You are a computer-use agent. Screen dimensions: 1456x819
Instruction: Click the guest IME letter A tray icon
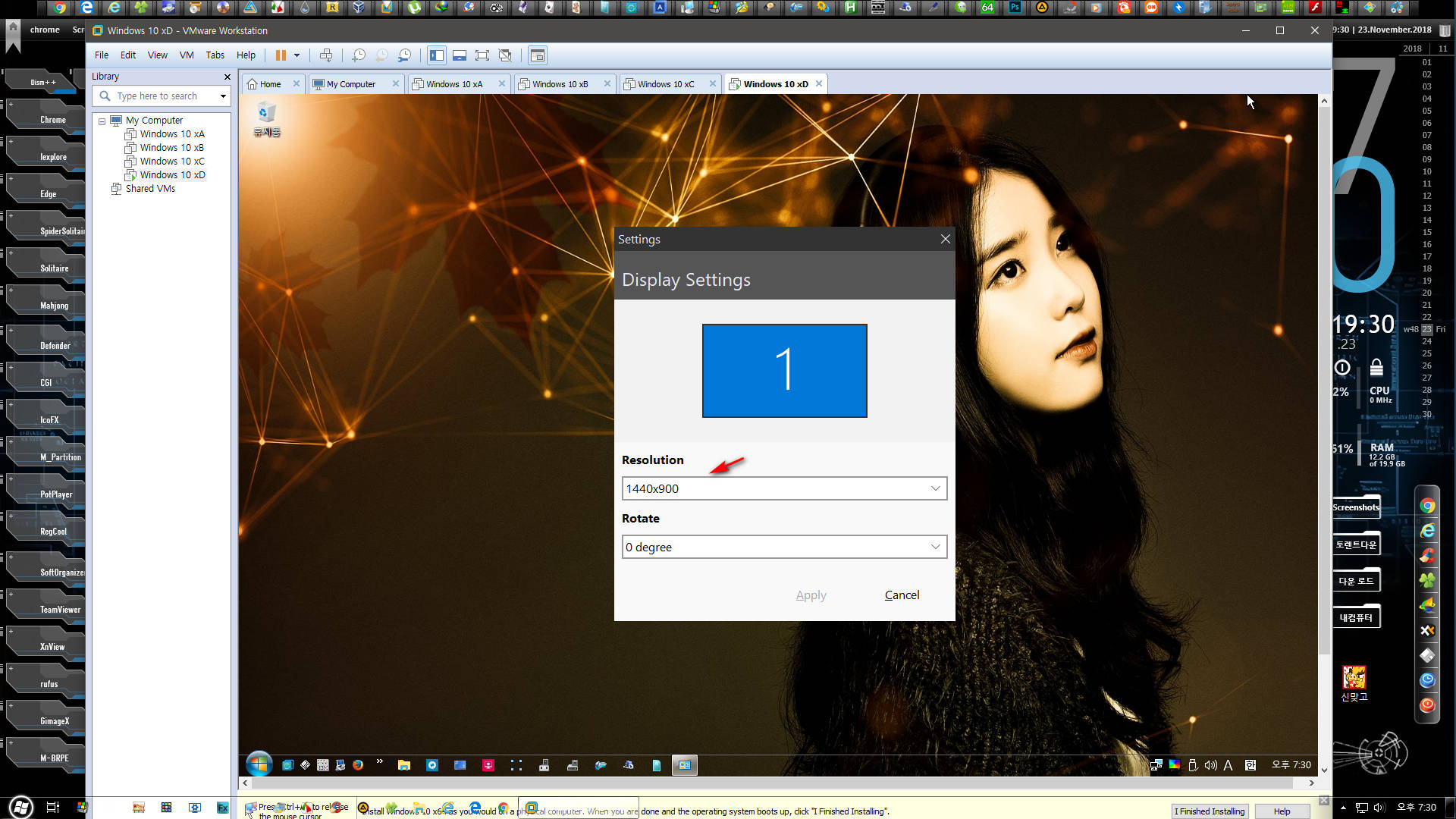pyautogui.click(x=1228, y=765)
